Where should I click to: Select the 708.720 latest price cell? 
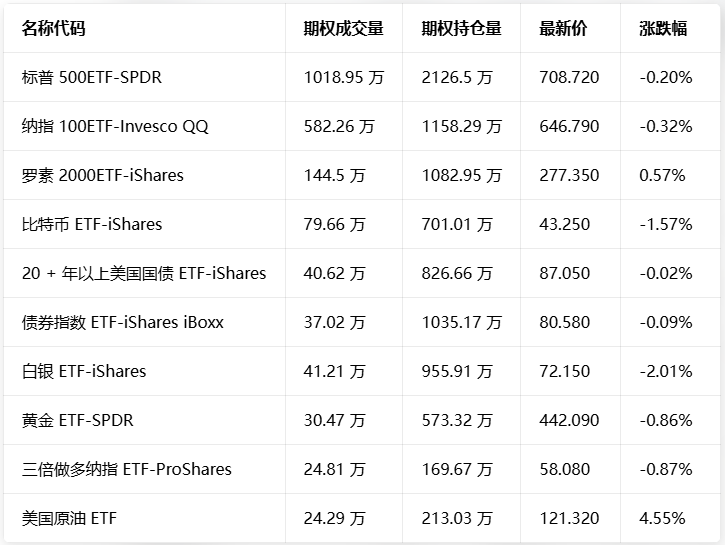569,77
